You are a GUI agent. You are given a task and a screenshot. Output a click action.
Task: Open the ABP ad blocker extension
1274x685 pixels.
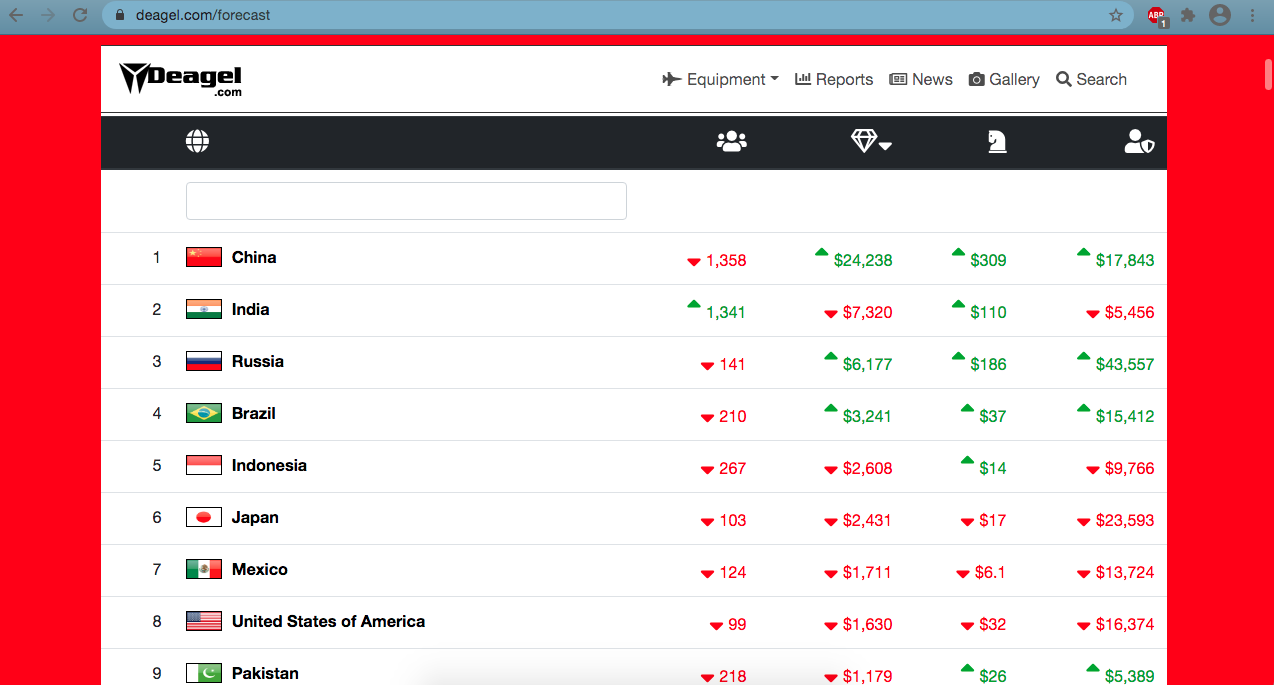(x=1157, y=15)
